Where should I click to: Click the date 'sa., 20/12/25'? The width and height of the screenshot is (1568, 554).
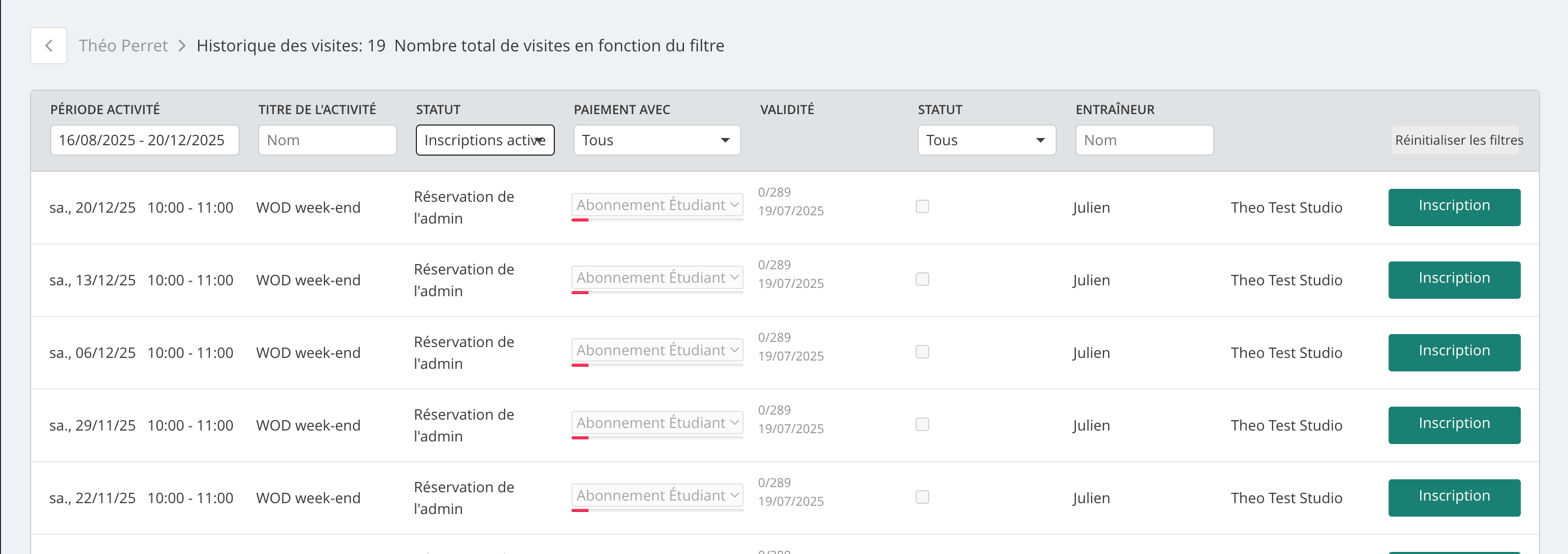coord(92,207)
